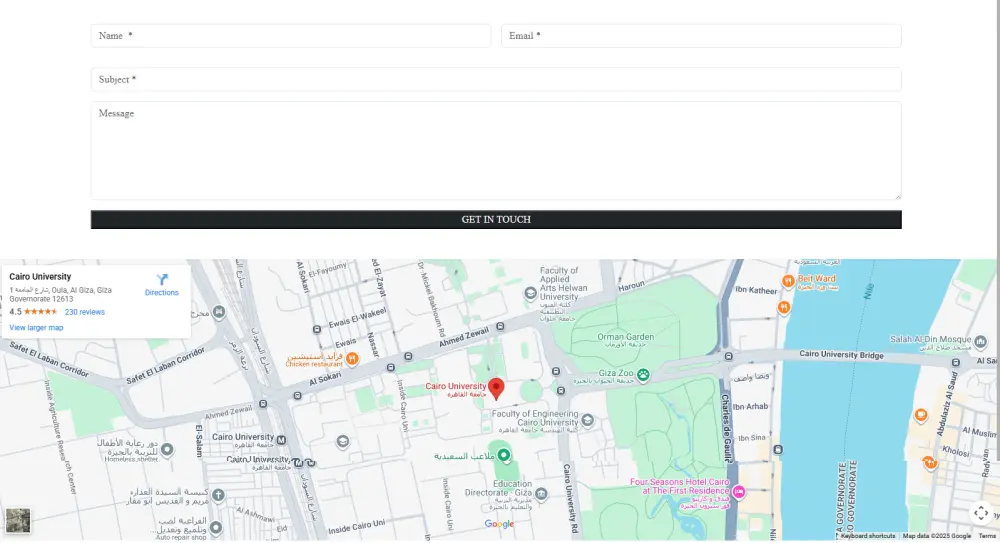The height and width of the screenshot is (543, 1000).
Task: Click the Education Directorate Giza marker
Action: point(541,493)
